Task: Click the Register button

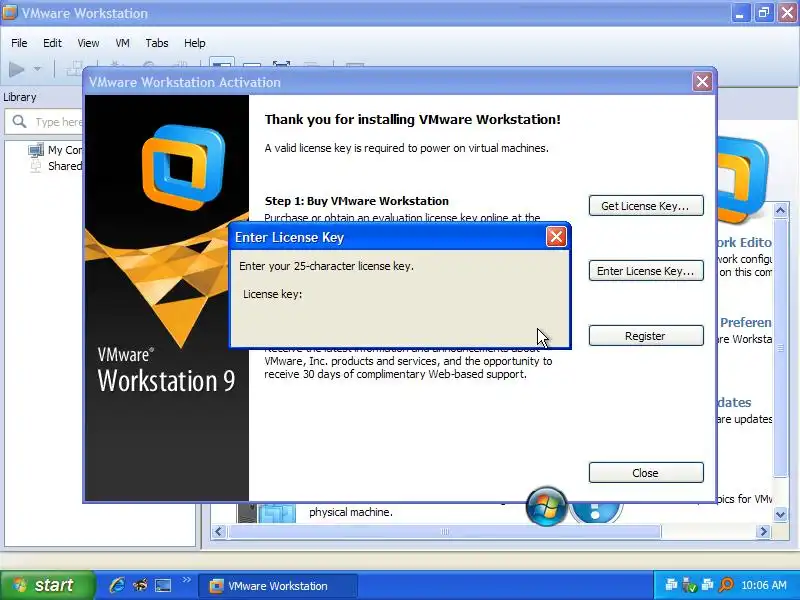Action: (646, 336)
